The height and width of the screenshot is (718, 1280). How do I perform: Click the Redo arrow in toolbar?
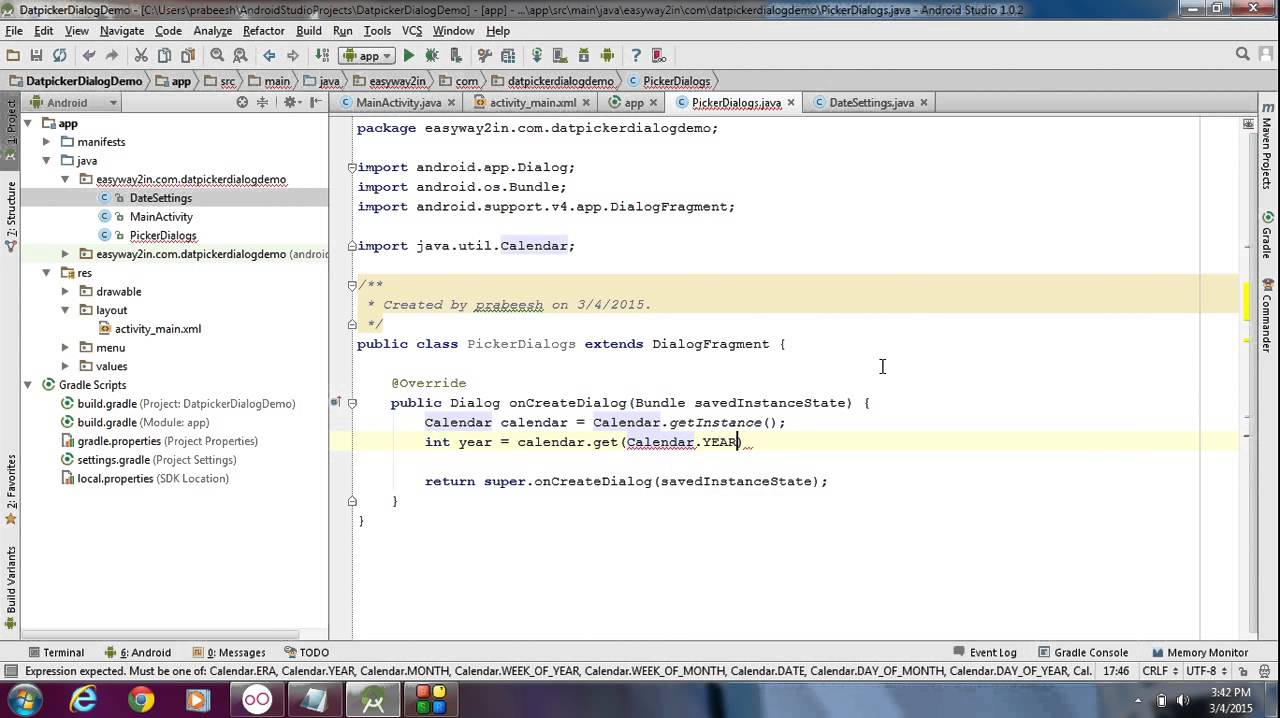point(111,56)
